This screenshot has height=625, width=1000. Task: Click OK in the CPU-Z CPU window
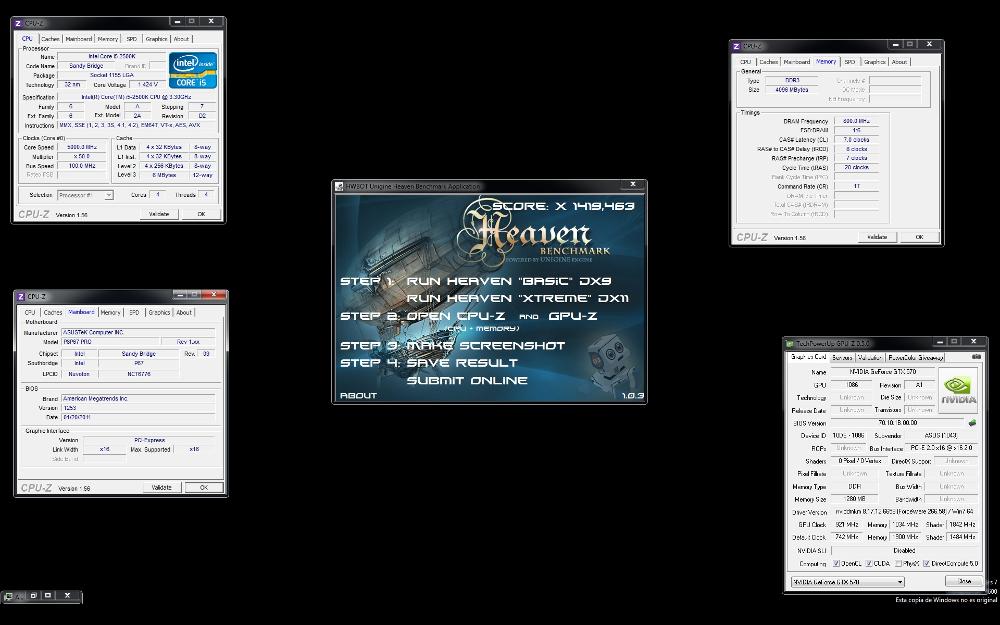[x=201, y=214]
